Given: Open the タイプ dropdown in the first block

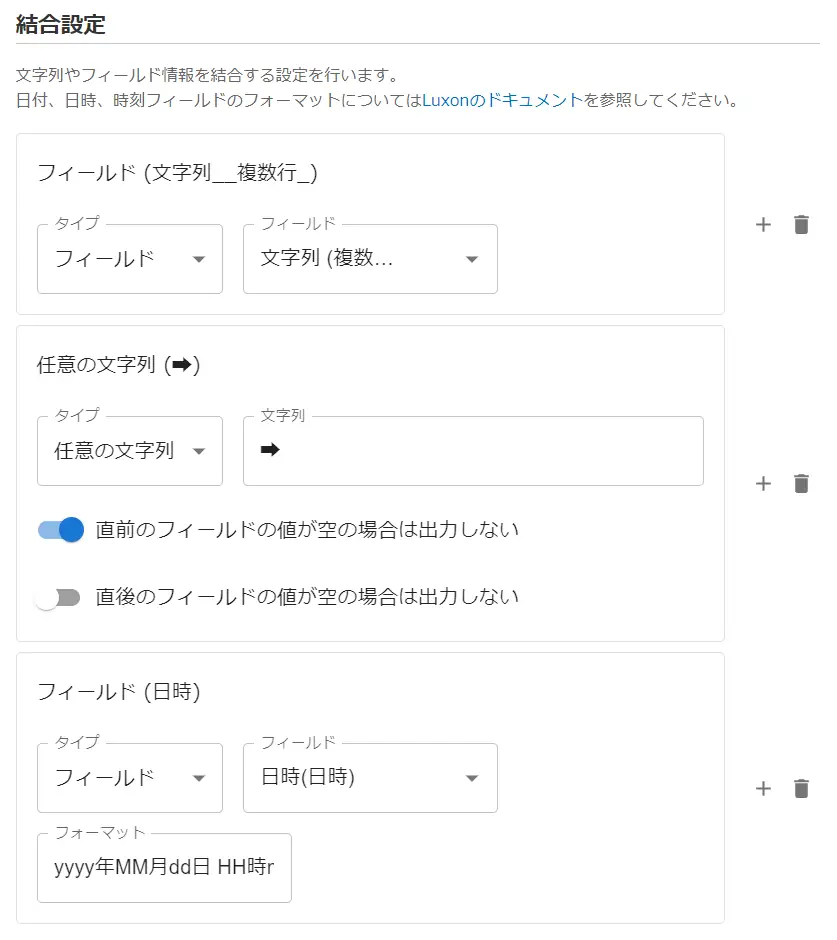Looking at the screenshot, I should coord(129,259).
